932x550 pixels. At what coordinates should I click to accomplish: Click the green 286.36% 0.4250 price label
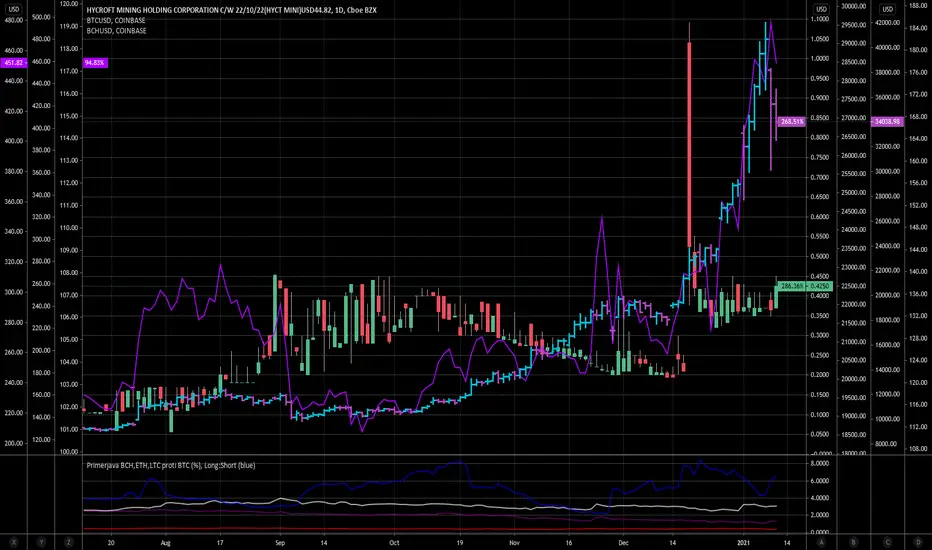click(x=805, y=286)
